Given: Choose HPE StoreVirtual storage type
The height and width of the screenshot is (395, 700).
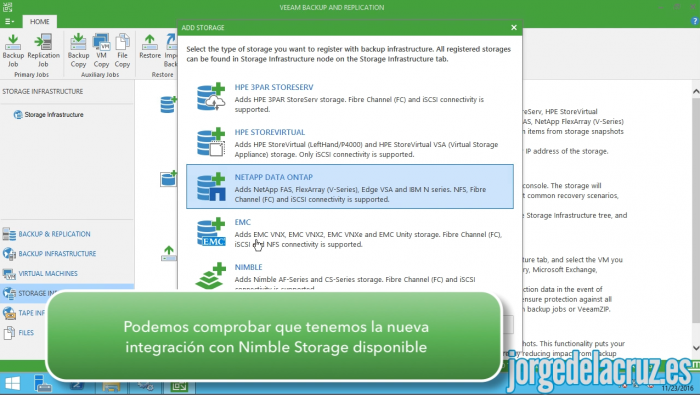Looking at the screenshot, I should (350, 142).
